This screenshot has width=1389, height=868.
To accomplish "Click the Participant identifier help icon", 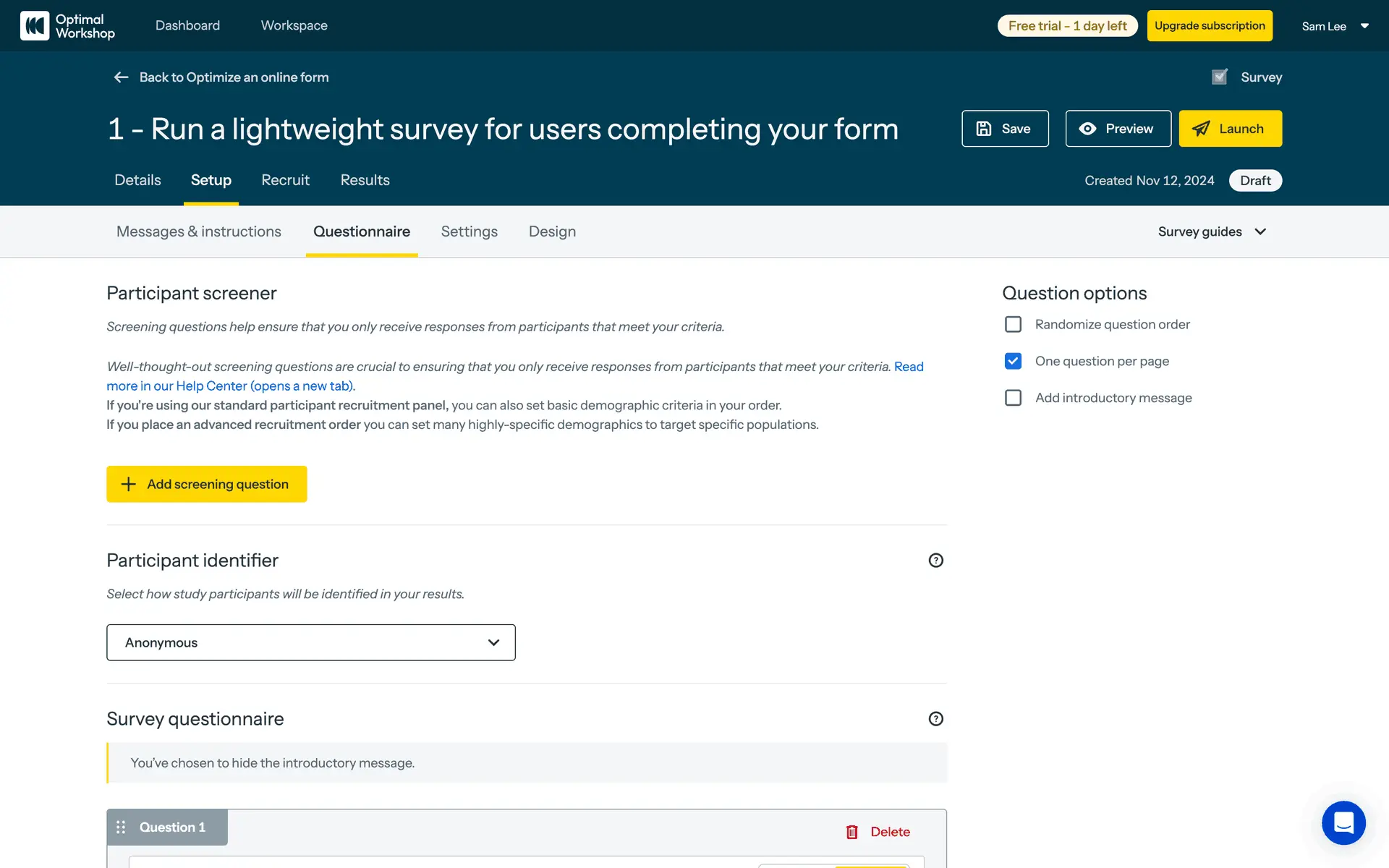I will [x=935, y=561].
